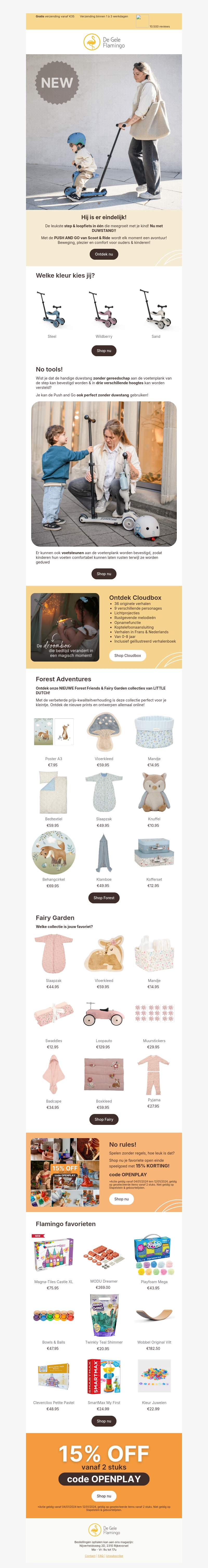This screenshot has width=208, height=1568.
Task: Open the owl Knuffel product image
Action: 154,792
